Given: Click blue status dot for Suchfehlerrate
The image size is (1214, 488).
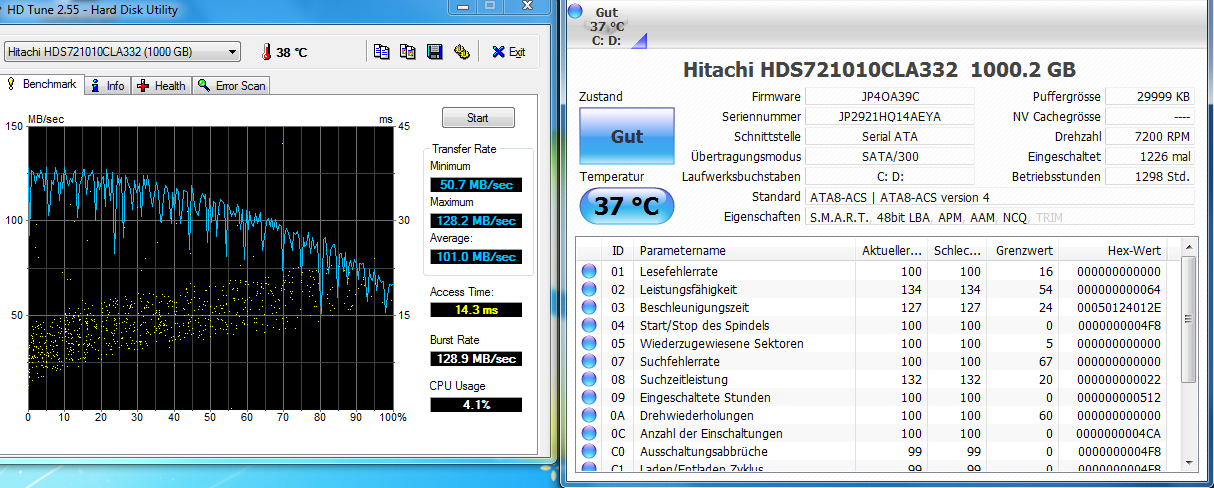Looking at the screenshot, I should point(589,361).
